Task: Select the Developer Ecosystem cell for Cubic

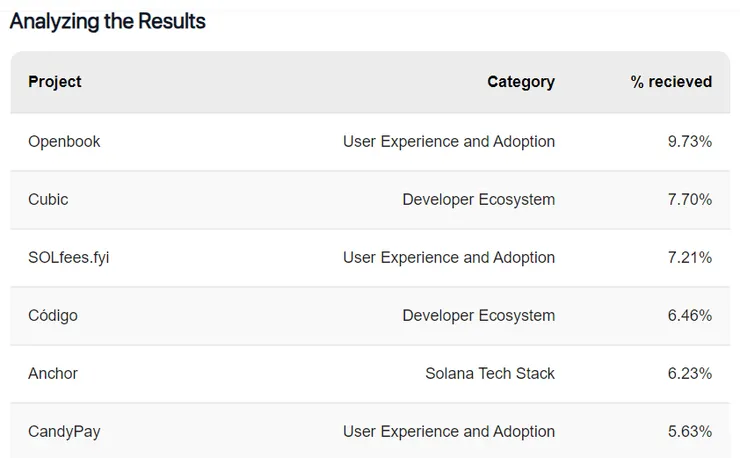Action: pos(478,199)
